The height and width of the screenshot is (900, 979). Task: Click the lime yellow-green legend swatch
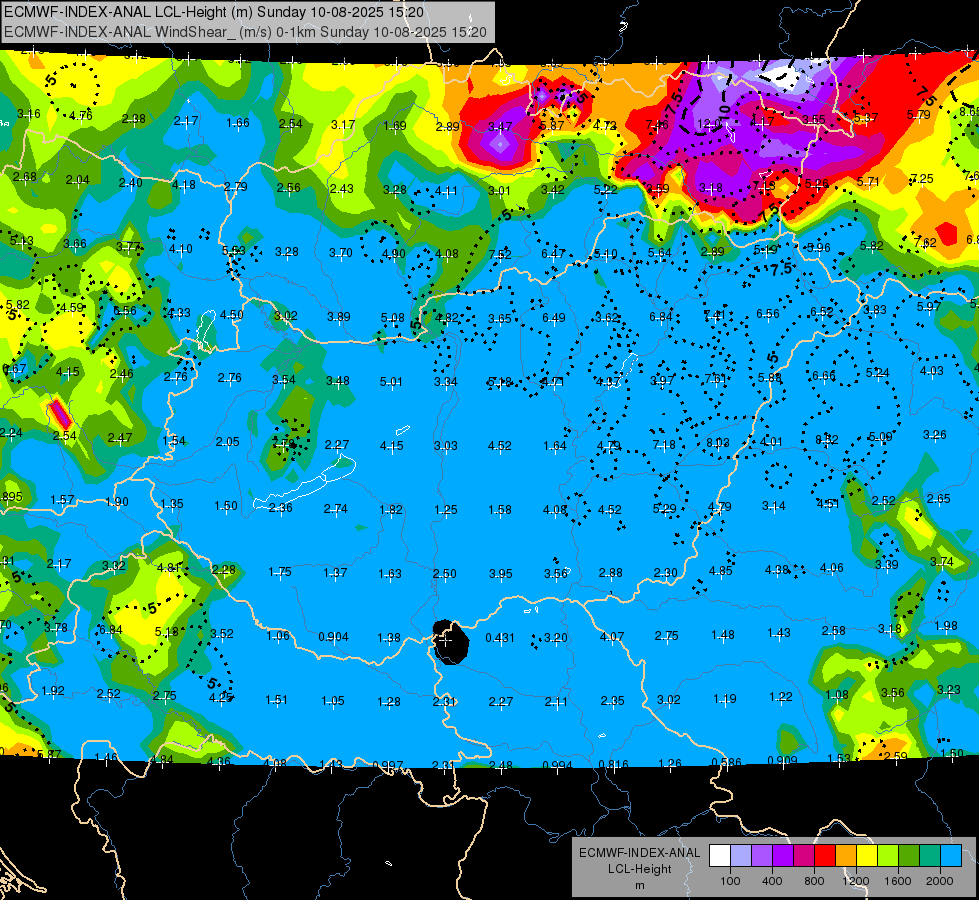pyautogui.click(x=888, y=856)
